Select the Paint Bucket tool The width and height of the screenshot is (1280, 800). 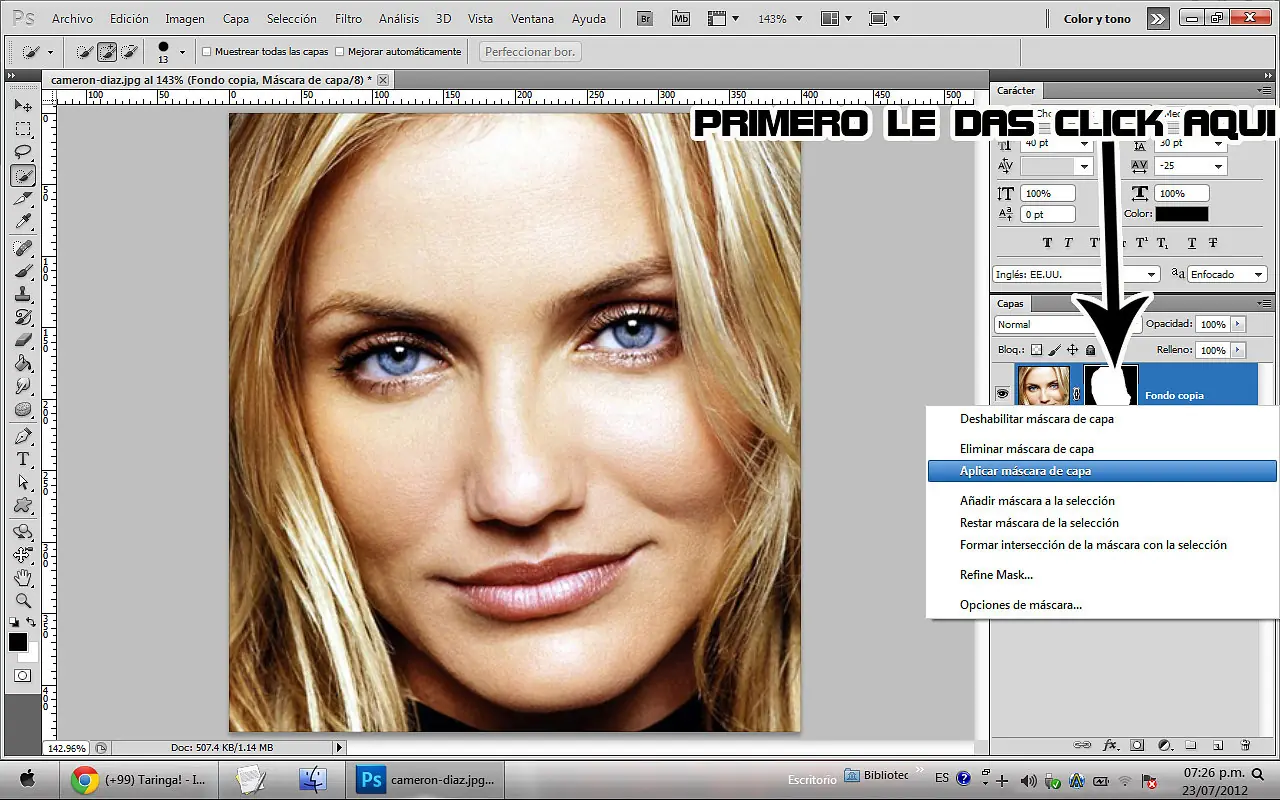pyautogui.click(x=23, y=363)
